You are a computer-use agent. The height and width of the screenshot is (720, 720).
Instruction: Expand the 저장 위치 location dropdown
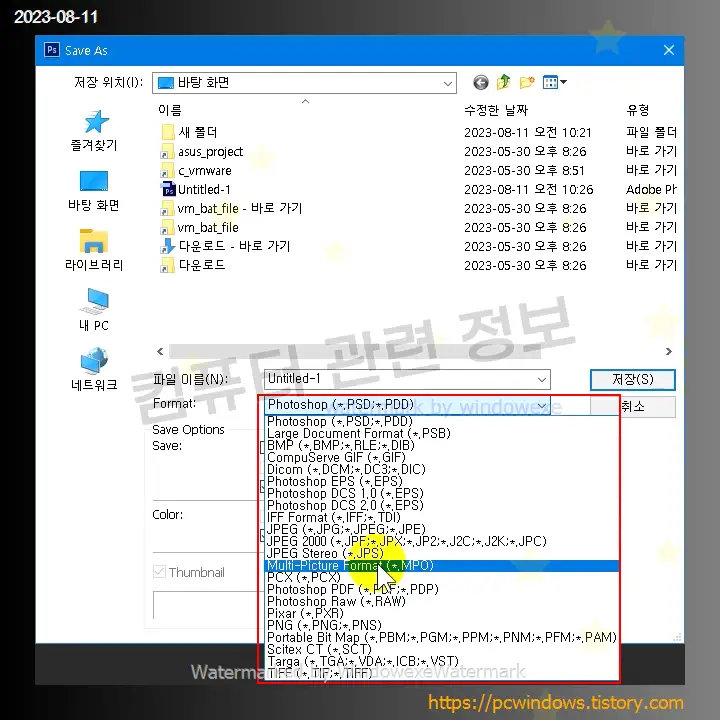tap(447, 83)
